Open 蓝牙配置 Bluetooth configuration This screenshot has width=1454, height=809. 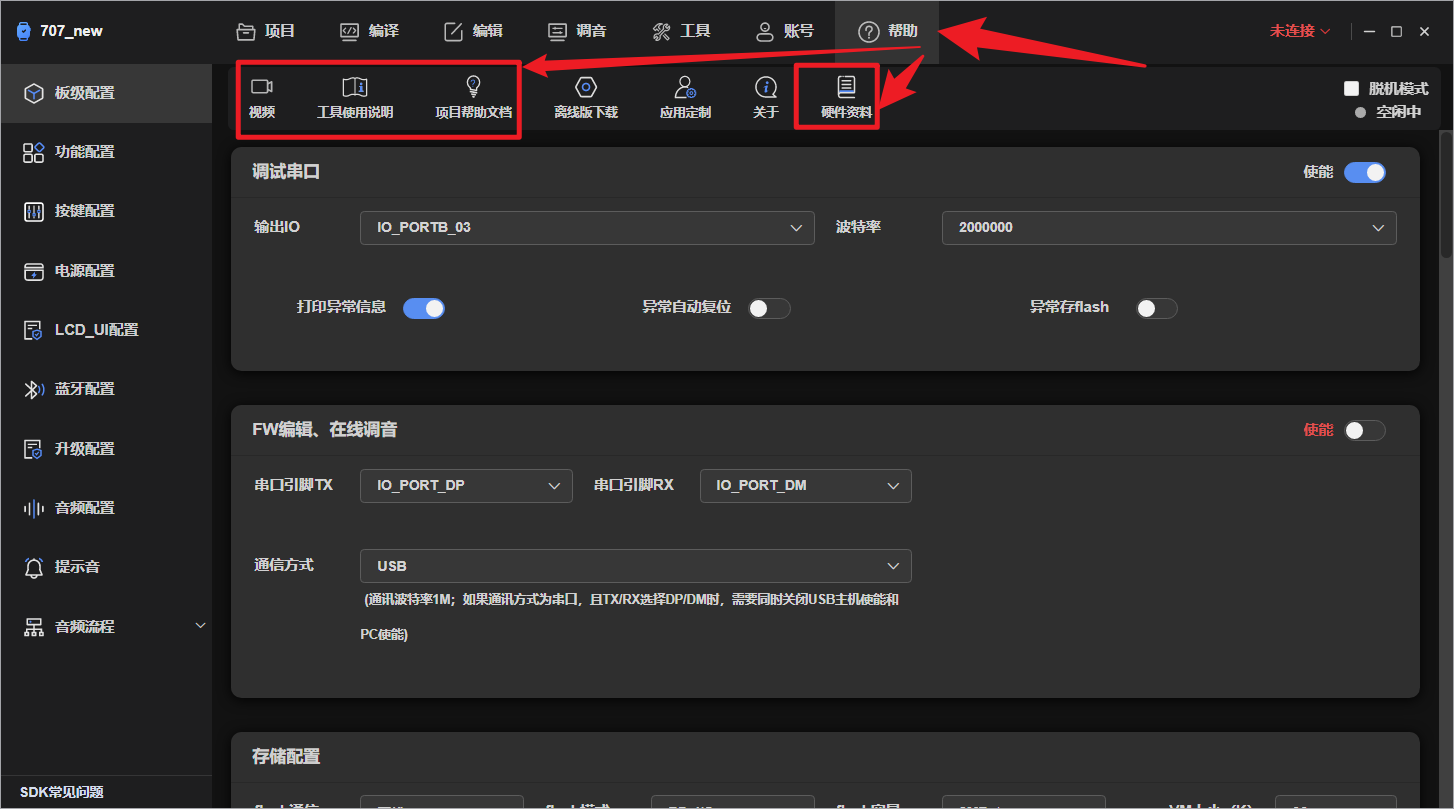[106, 389]
